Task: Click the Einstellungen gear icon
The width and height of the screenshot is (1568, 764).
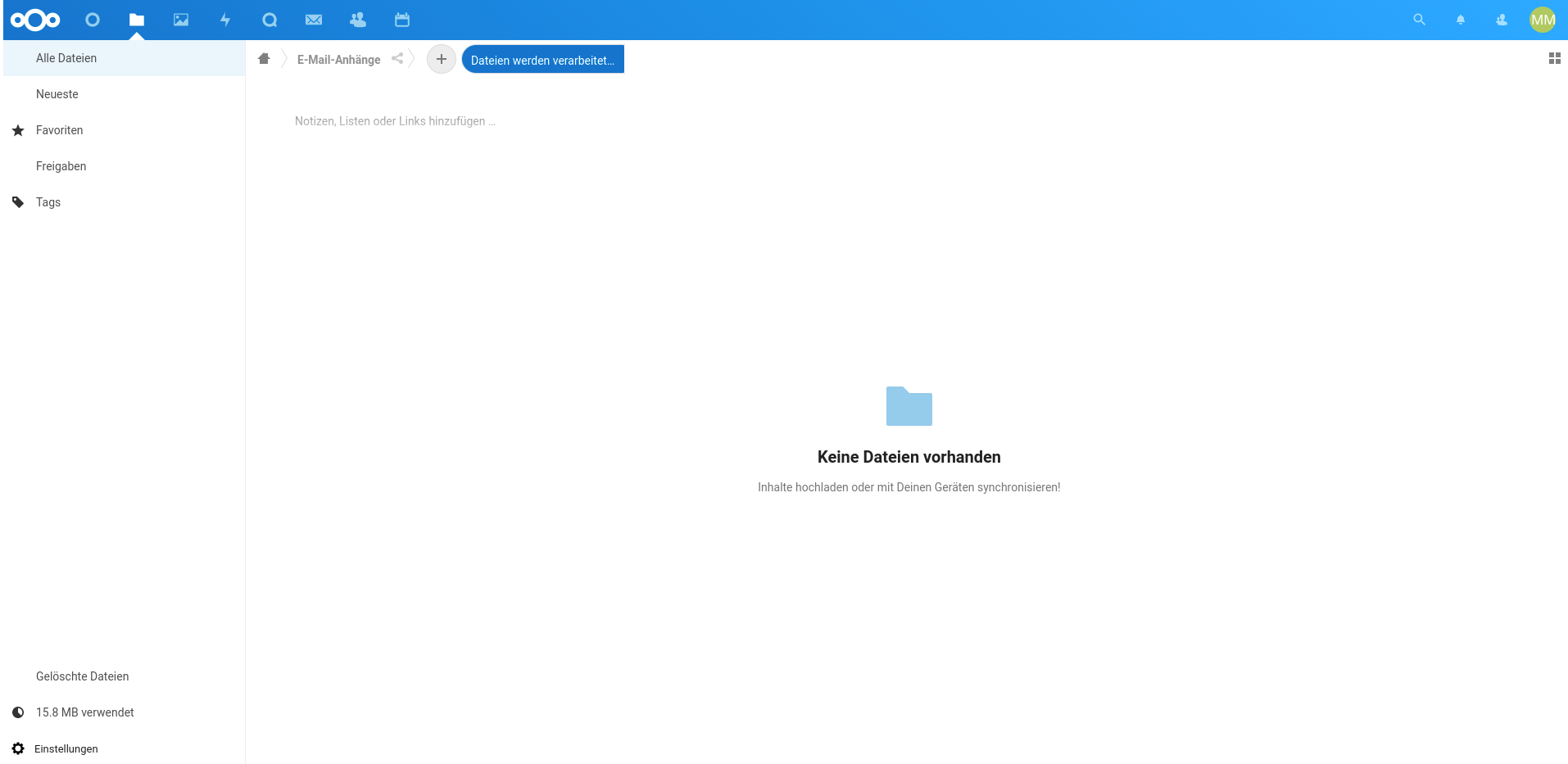Action: (18, 748)
